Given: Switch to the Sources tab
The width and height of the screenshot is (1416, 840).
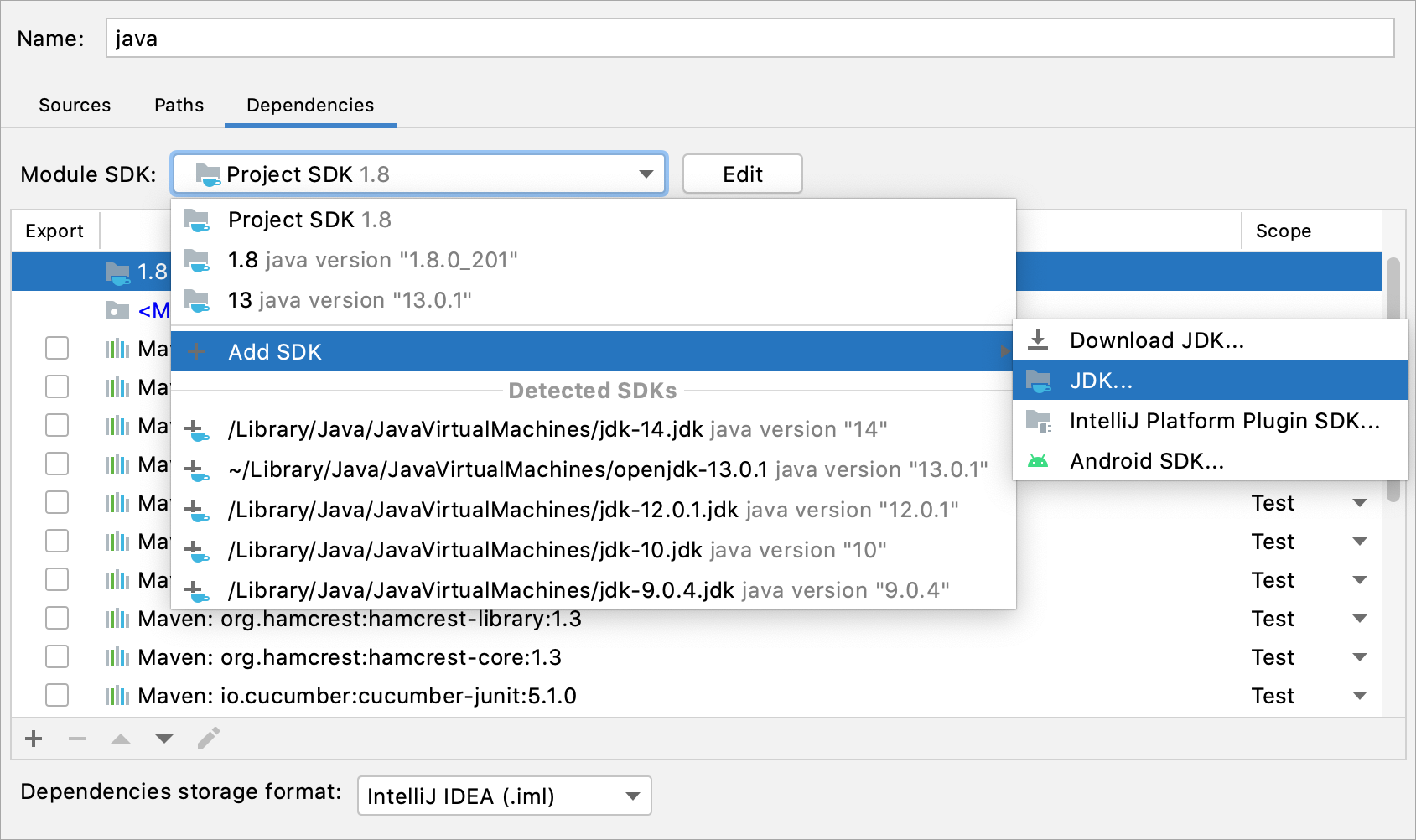Looking at the screenshot, I should 74,105.
